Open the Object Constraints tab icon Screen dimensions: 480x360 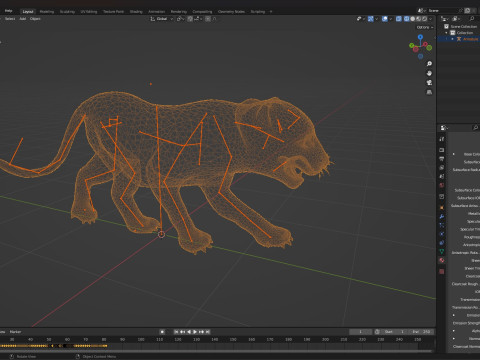point(442,243)
